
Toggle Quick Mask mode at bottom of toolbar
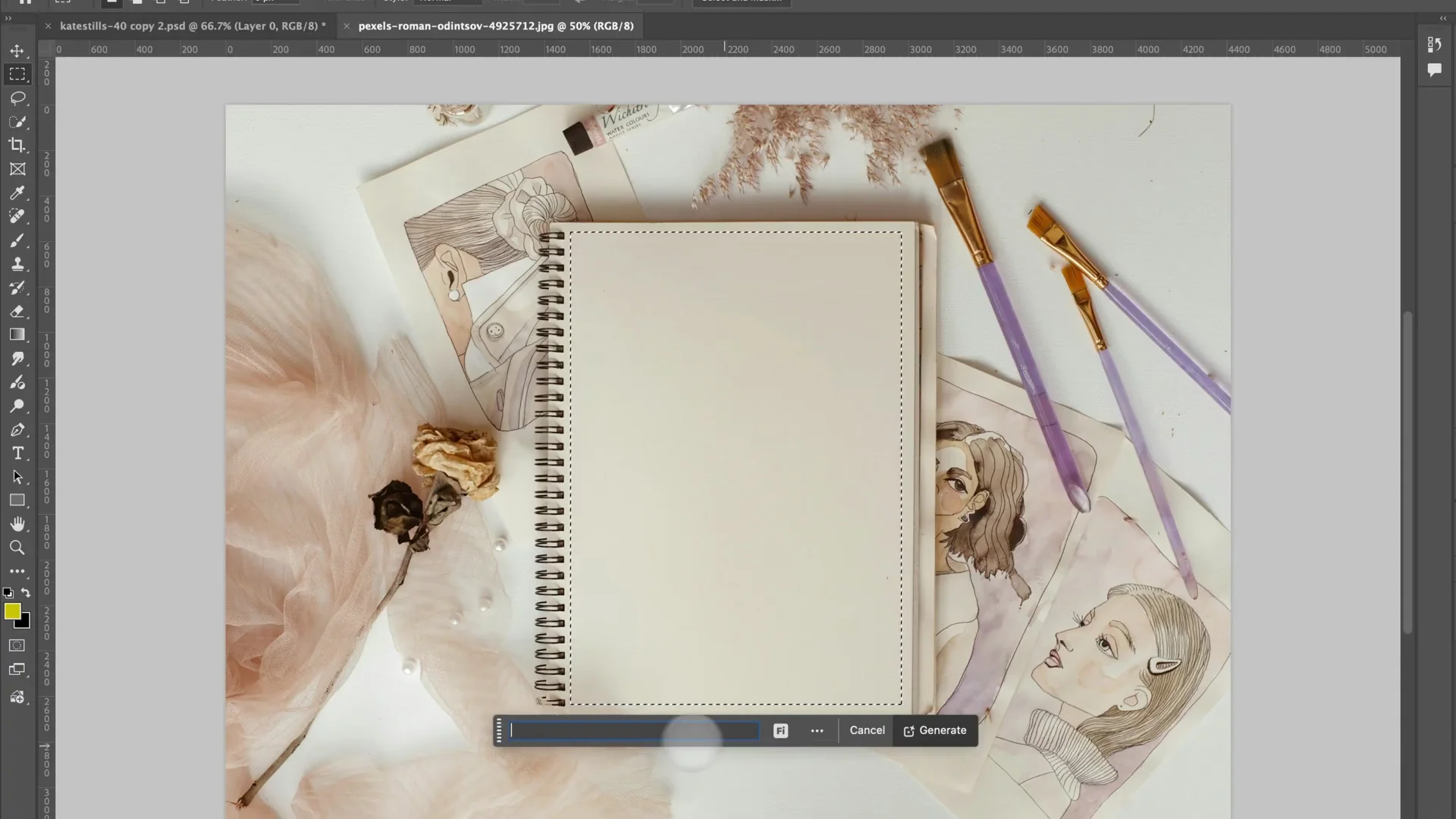click(16, 645)
